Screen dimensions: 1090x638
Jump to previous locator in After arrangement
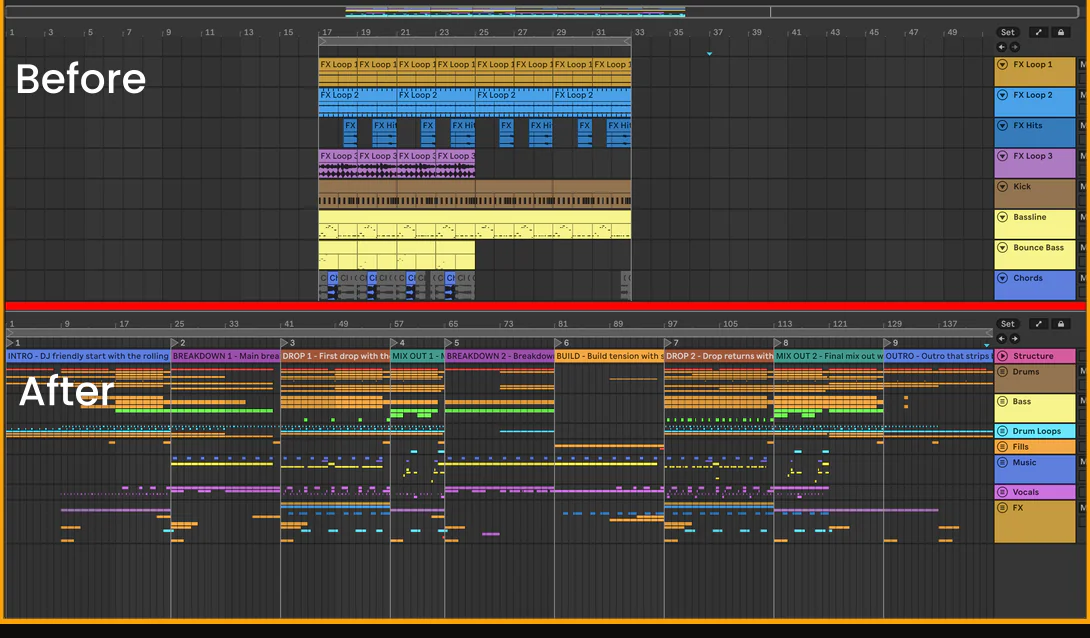[x=1002, y=338]
